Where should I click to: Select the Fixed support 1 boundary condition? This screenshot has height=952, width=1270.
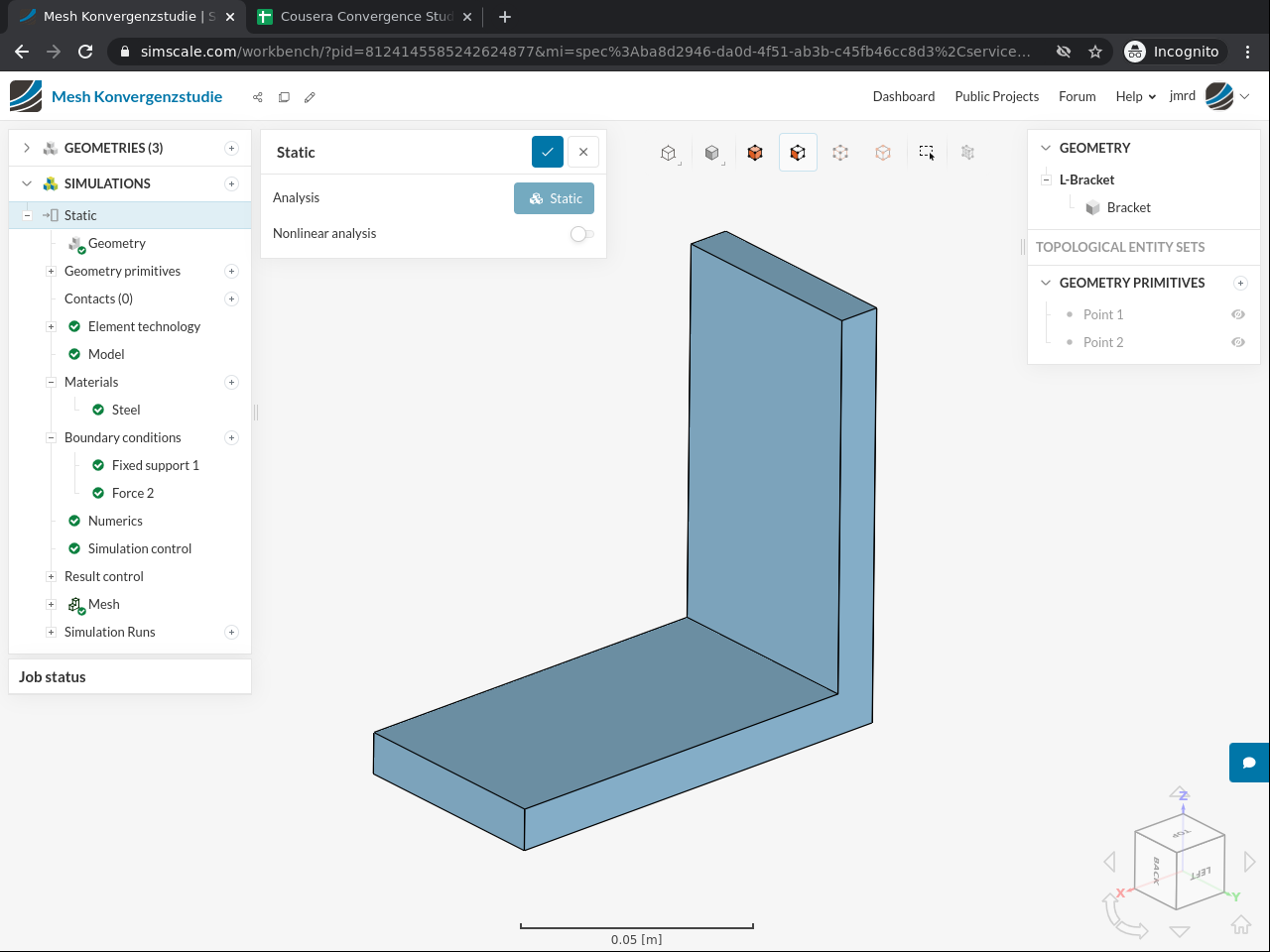155,465
